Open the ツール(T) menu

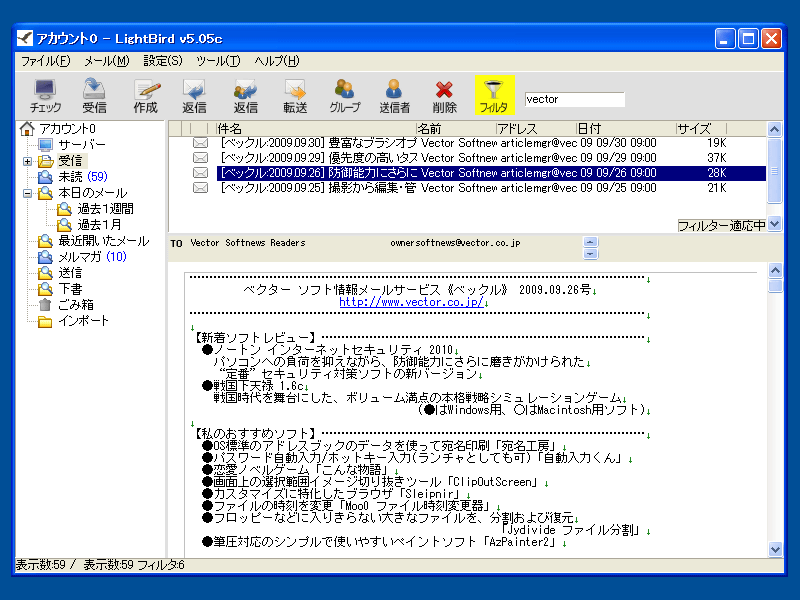pyautogui.click(x=218, y=61)
